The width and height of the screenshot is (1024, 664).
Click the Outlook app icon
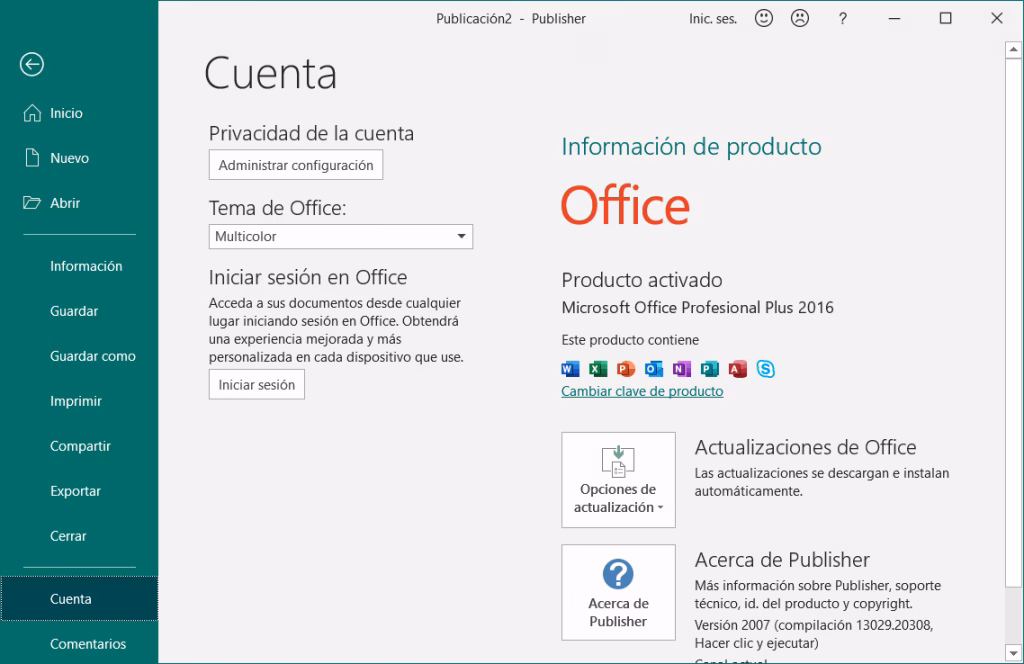[654, 369]
